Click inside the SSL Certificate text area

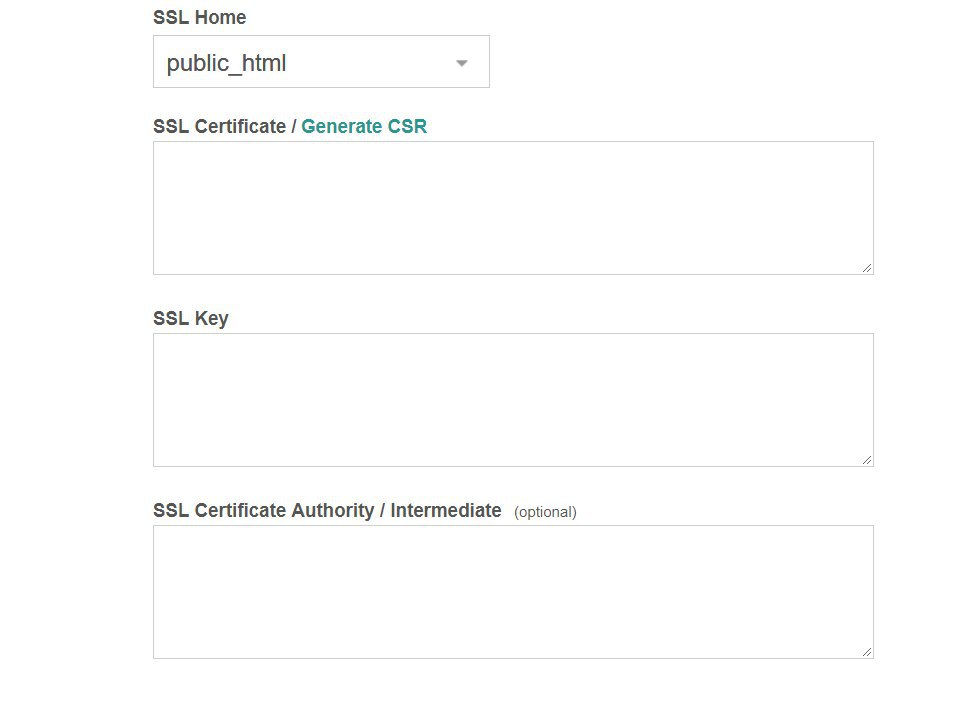point(513,208)
